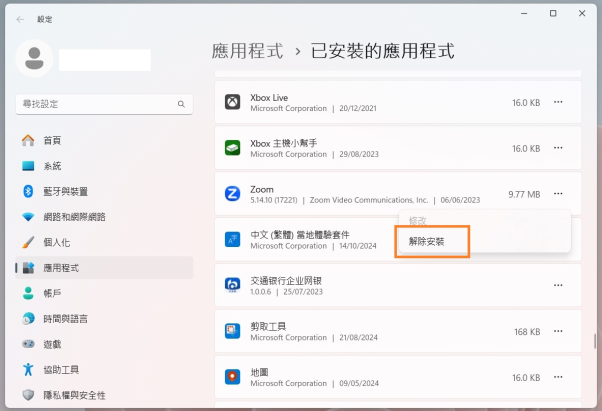602x411 pixels.
Task: Open 協助工具 settings
Action: tap(104, 370)
